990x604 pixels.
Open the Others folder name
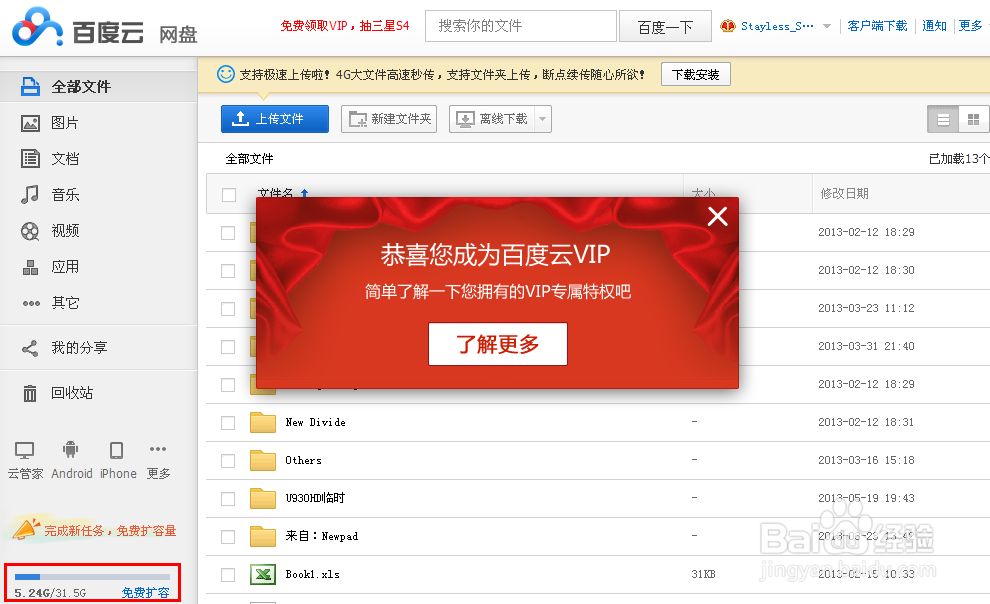pyautogui.click(x=303, y=460)
